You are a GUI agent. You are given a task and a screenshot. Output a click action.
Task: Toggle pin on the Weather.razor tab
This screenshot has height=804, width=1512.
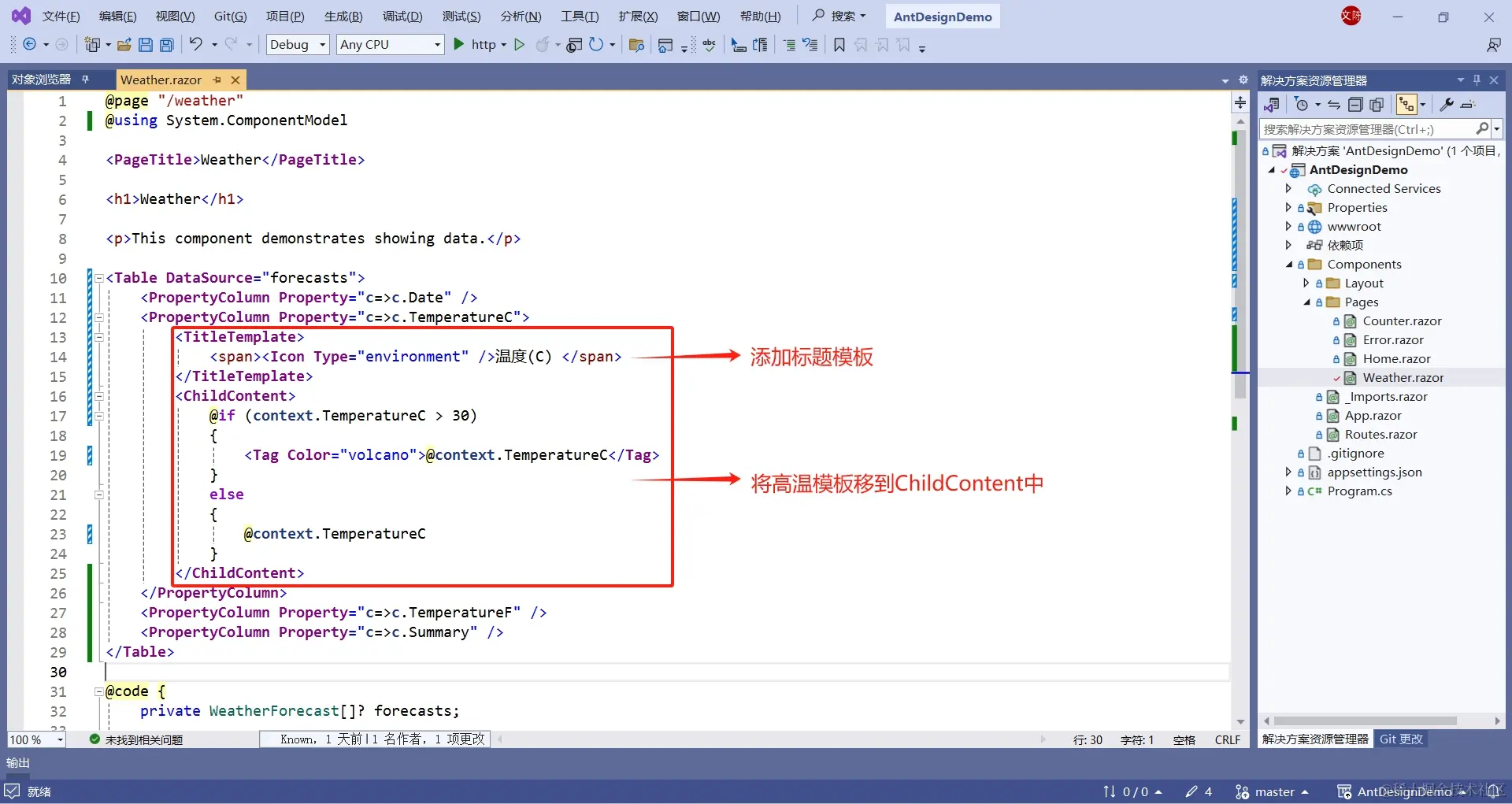pyautogui.click(x=217, y=80)
